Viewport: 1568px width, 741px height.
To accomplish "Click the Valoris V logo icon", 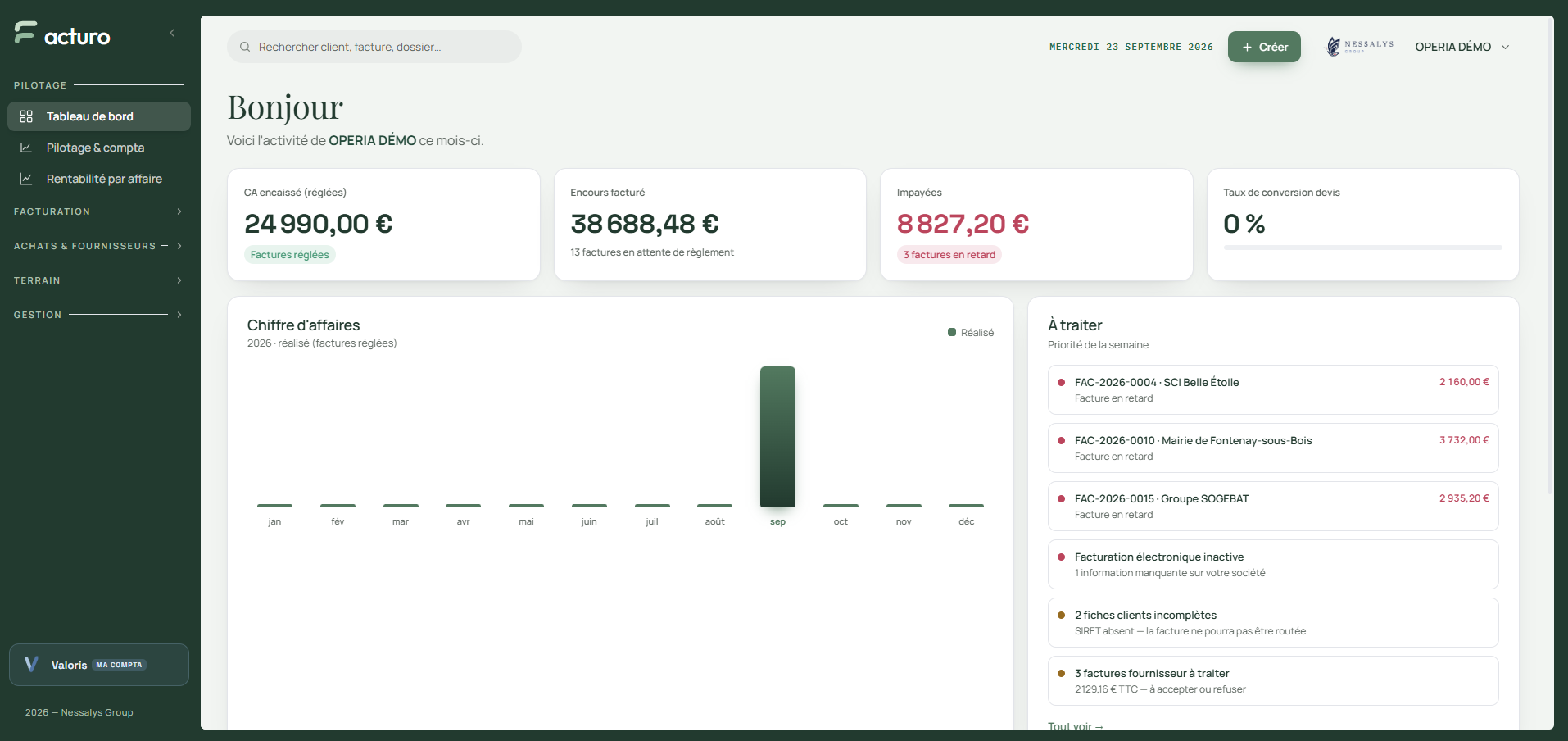I will (31, 664).
